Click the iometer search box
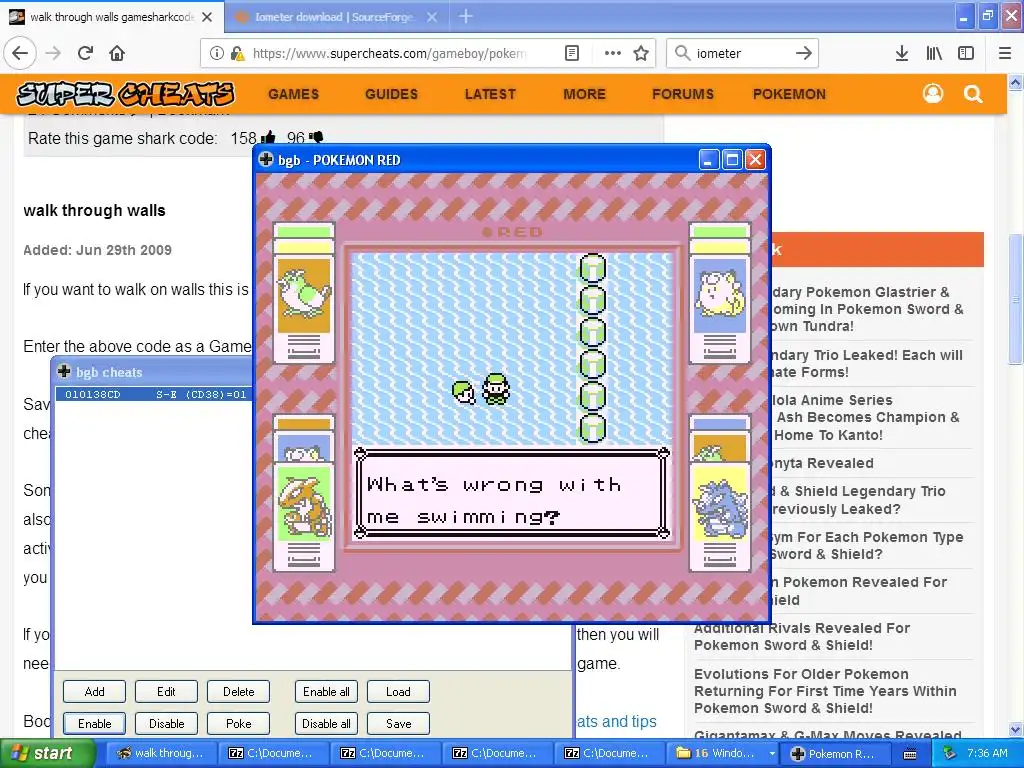Image resolution: width=1024 pixels, height=768 pixels. (741, 53)
